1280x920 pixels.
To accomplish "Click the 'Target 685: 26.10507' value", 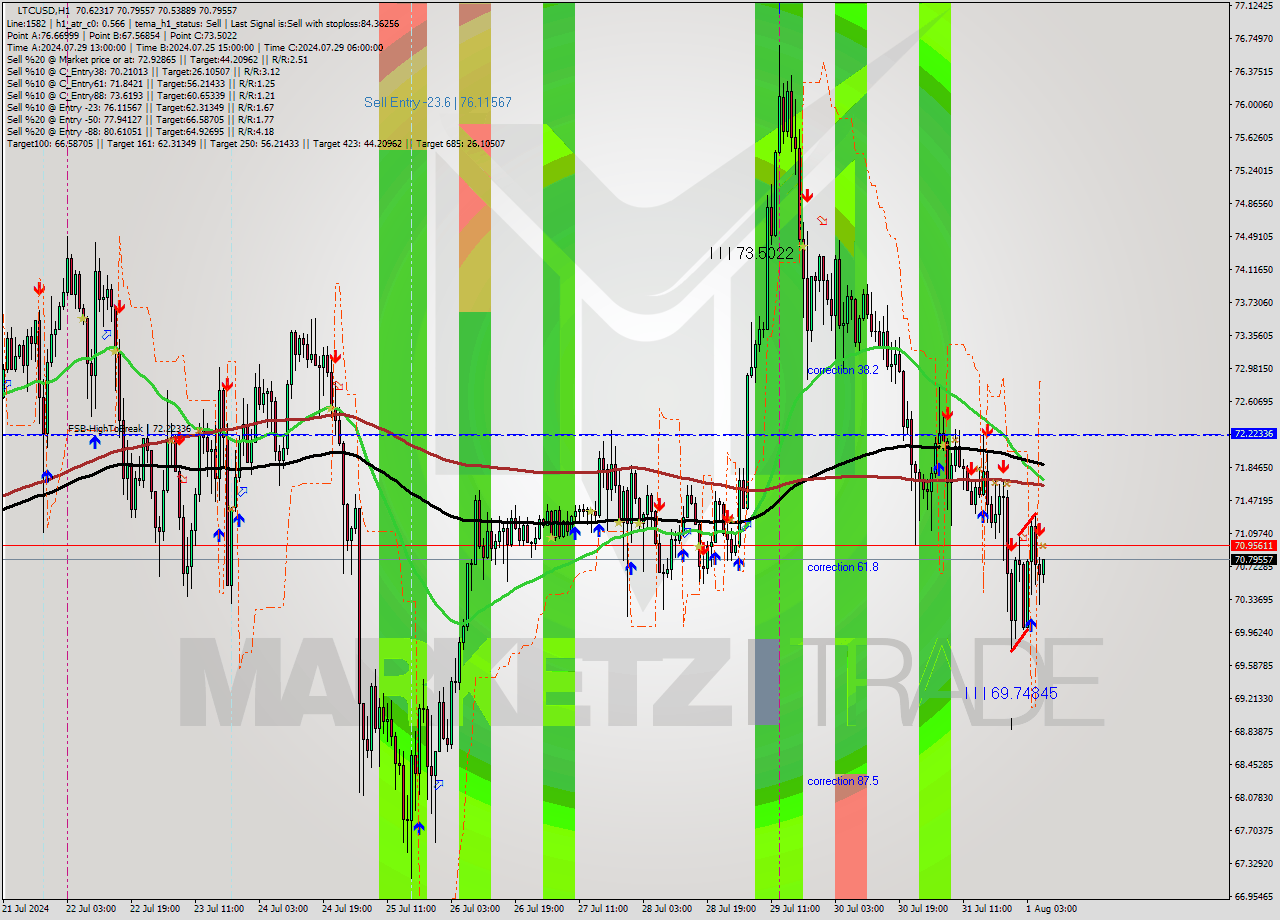I will coord(460,143).
